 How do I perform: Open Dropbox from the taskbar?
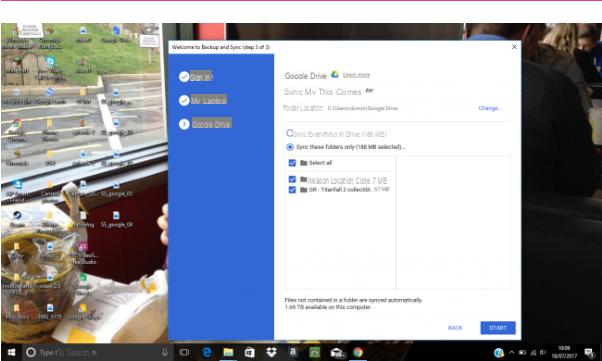pyautogui.click(x=271, y=352)
